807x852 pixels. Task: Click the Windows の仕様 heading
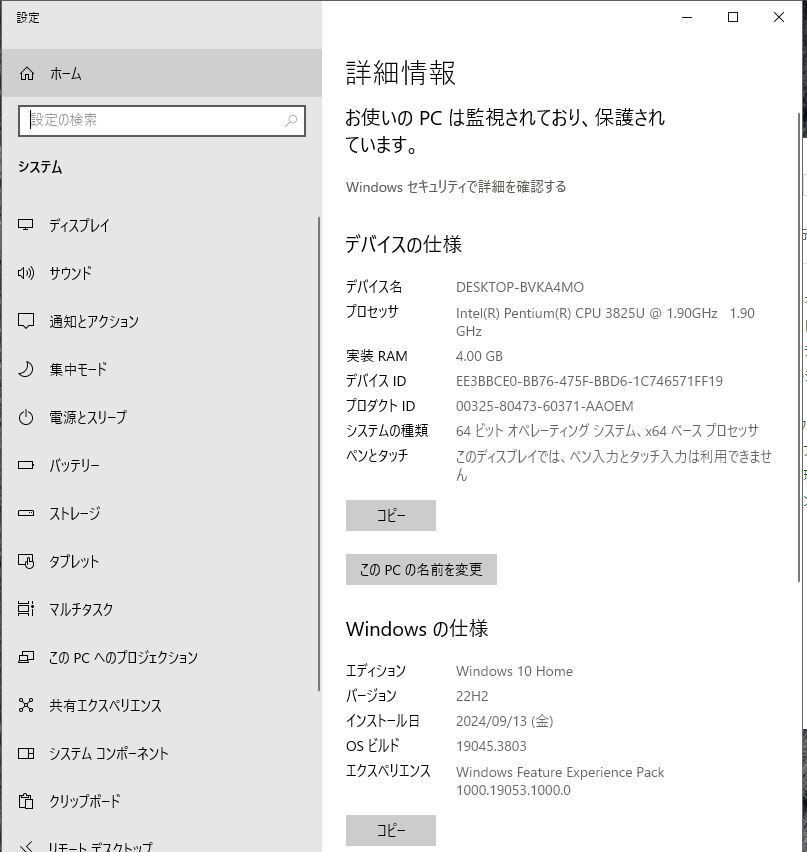(417, 629)
